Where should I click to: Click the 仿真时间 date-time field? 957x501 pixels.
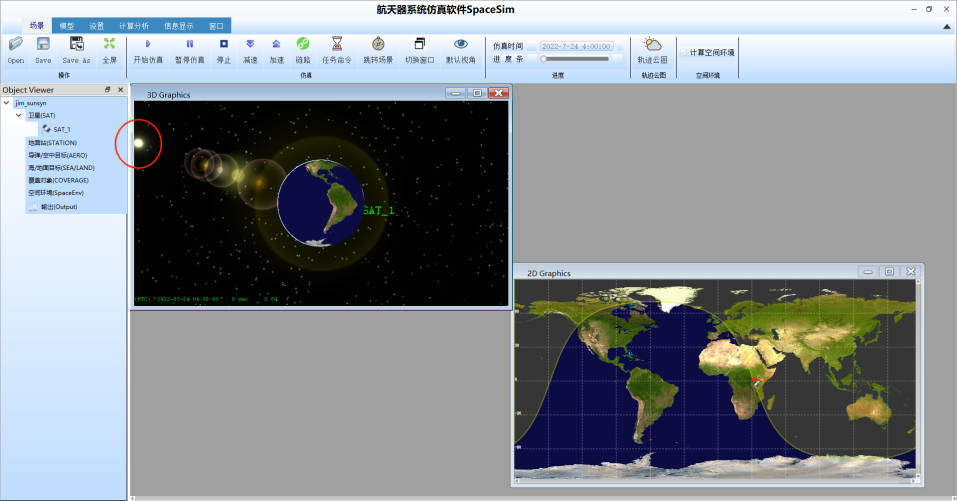[576, 46]
